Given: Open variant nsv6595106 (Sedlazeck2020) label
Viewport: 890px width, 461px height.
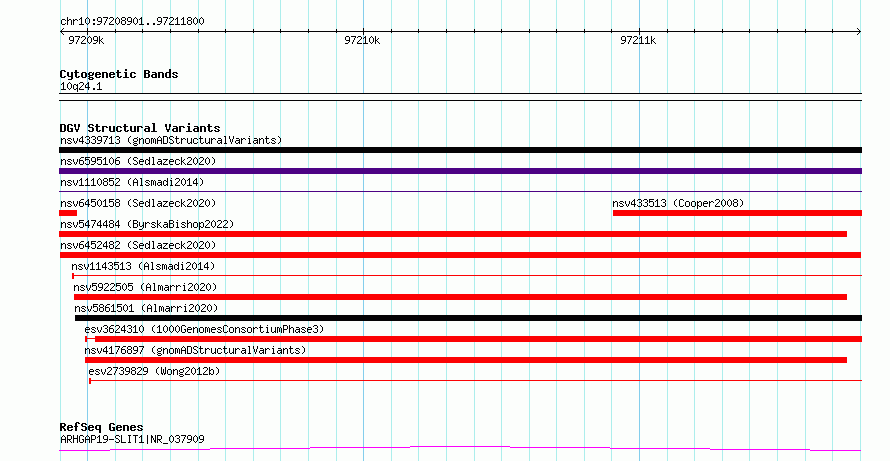Looking at the screenshot, I should click(138, 161).
